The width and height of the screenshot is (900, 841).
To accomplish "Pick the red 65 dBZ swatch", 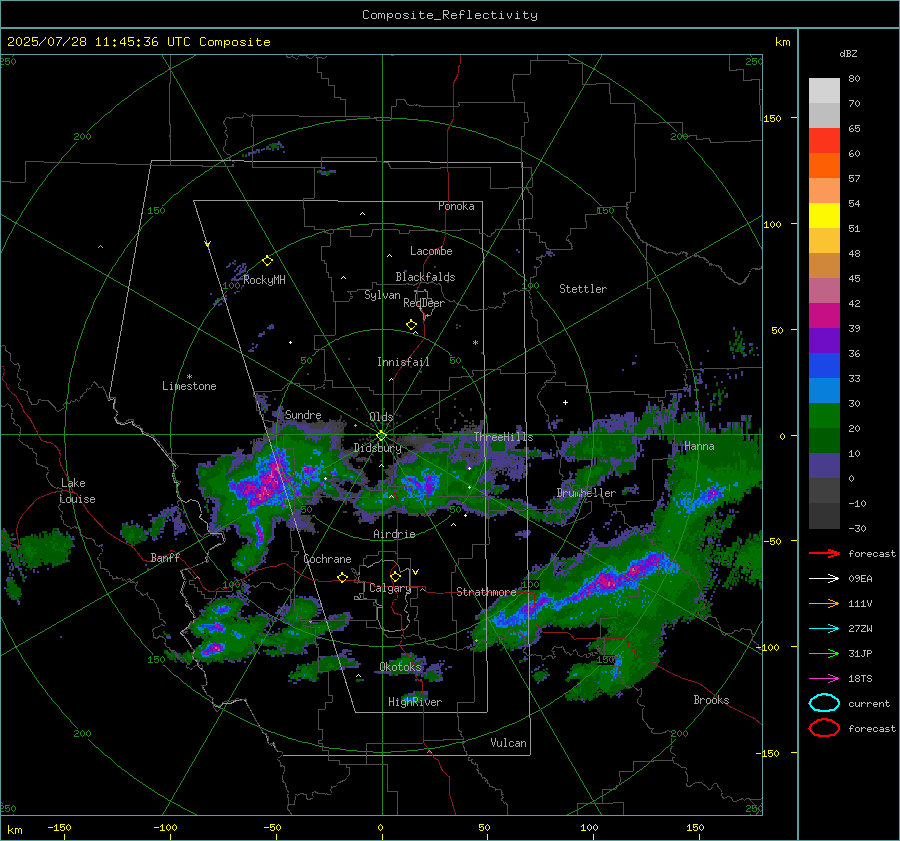I will (x=824, y=141).
